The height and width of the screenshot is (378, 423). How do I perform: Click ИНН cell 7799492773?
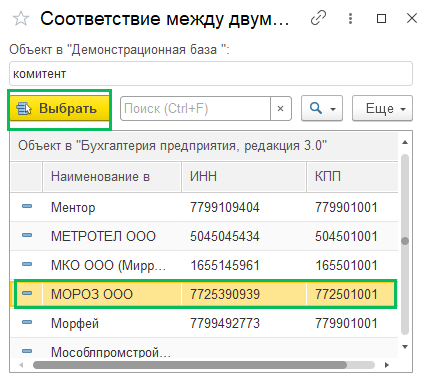225,323
